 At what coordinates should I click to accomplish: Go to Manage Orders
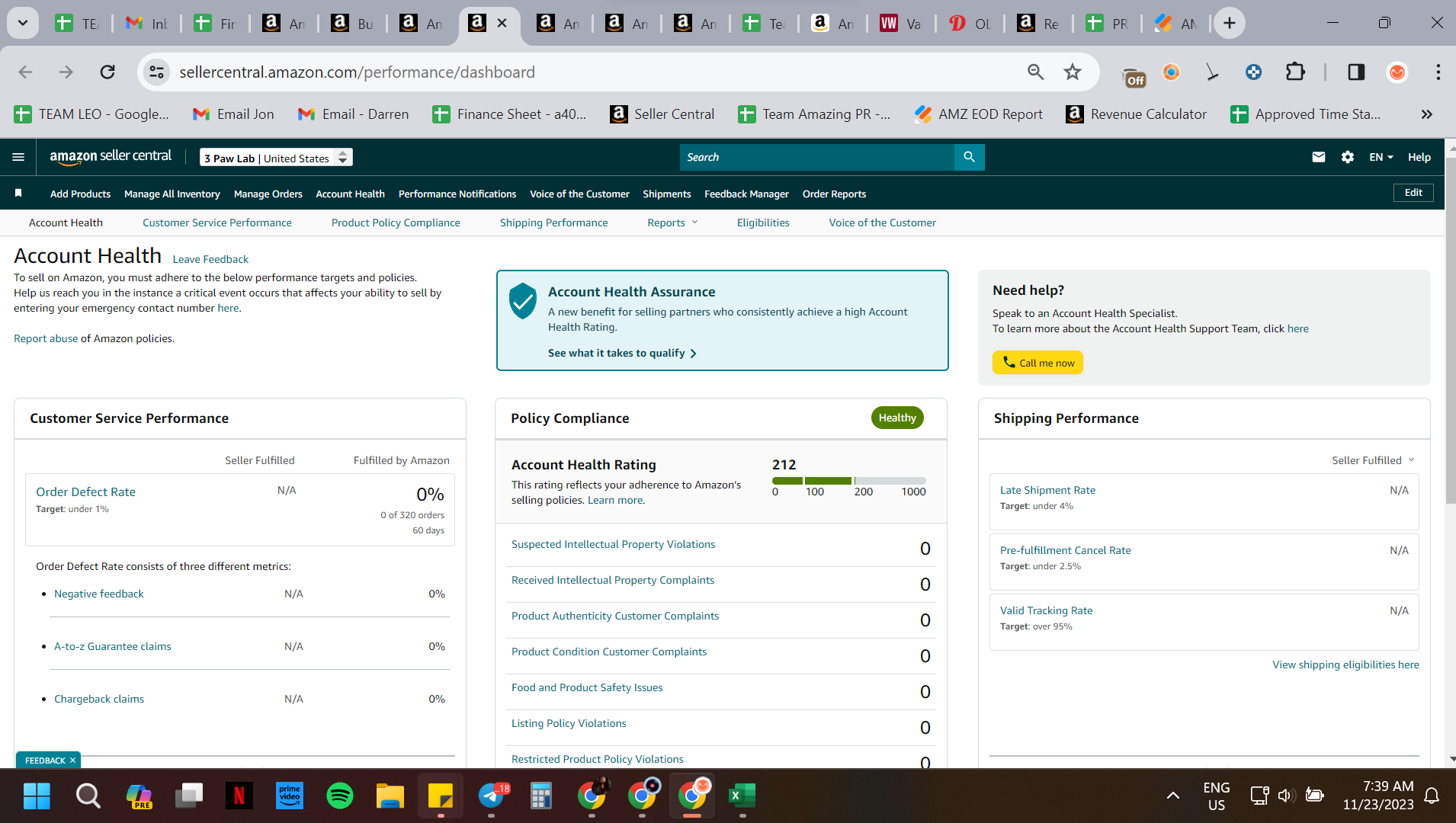(268, 194)
